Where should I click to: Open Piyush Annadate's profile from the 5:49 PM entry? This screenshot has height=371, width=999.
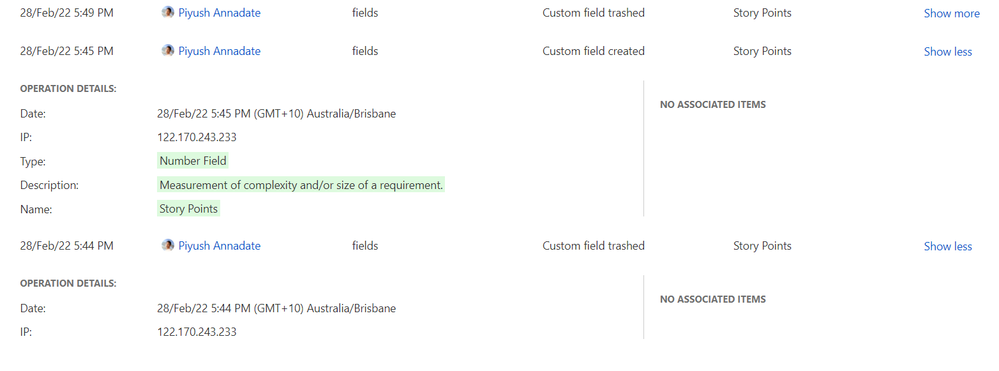point(219,13)
